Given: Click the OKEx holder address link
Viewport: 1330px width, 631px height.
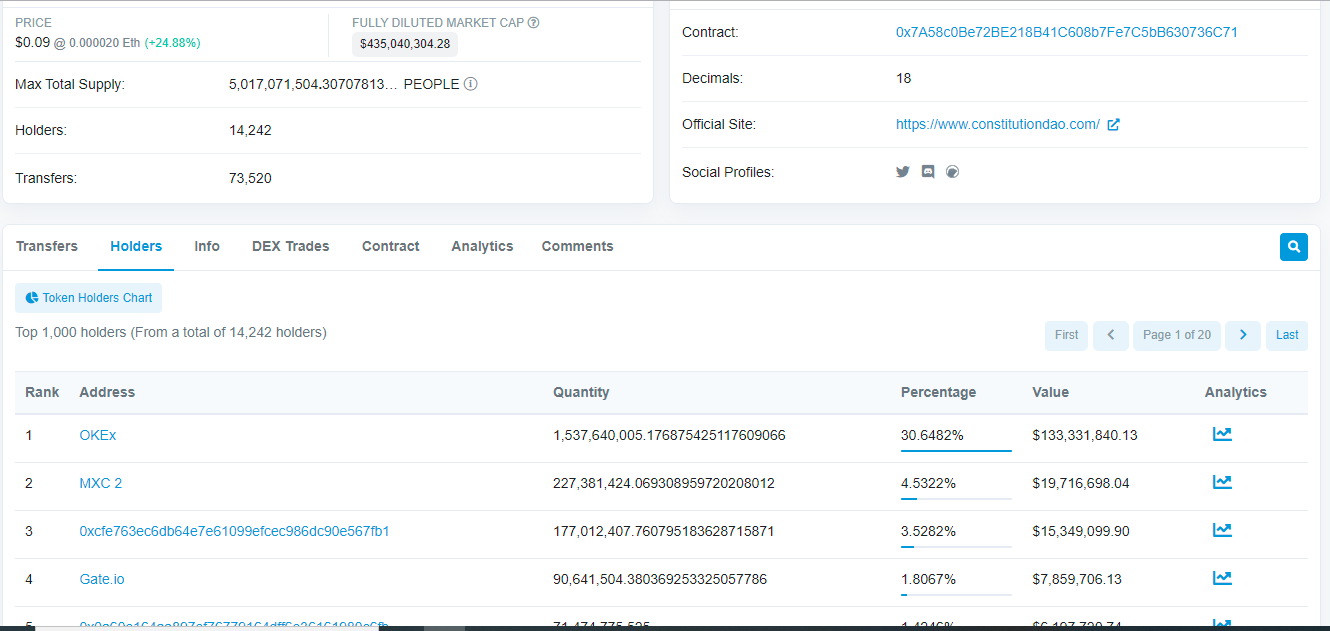Looking at the screenshot, I should 98,435.
